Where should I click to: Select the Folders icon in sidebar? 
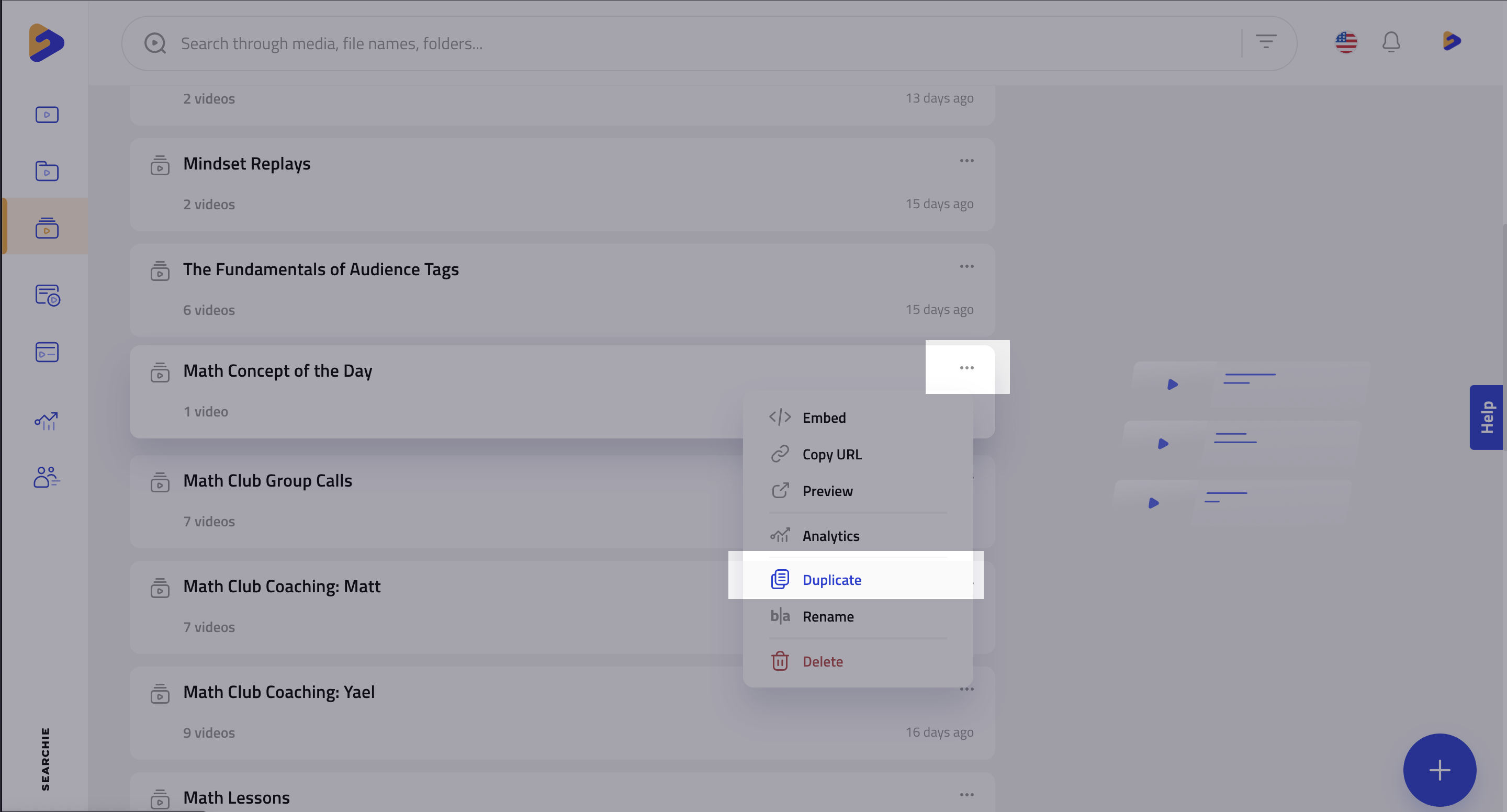tap(47, 172)
